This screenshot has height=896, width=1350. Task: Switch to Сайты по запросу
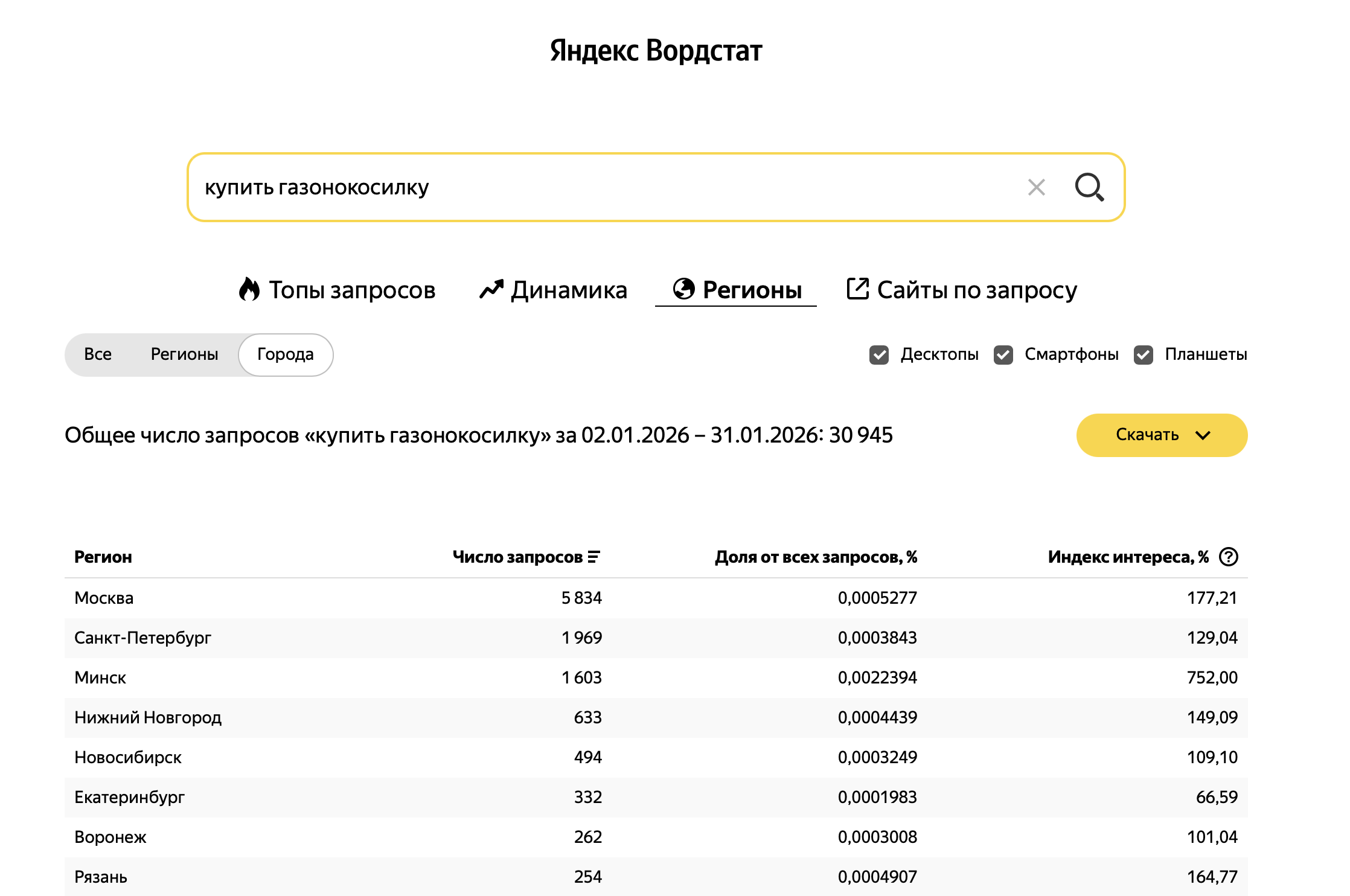click(976, 290)
